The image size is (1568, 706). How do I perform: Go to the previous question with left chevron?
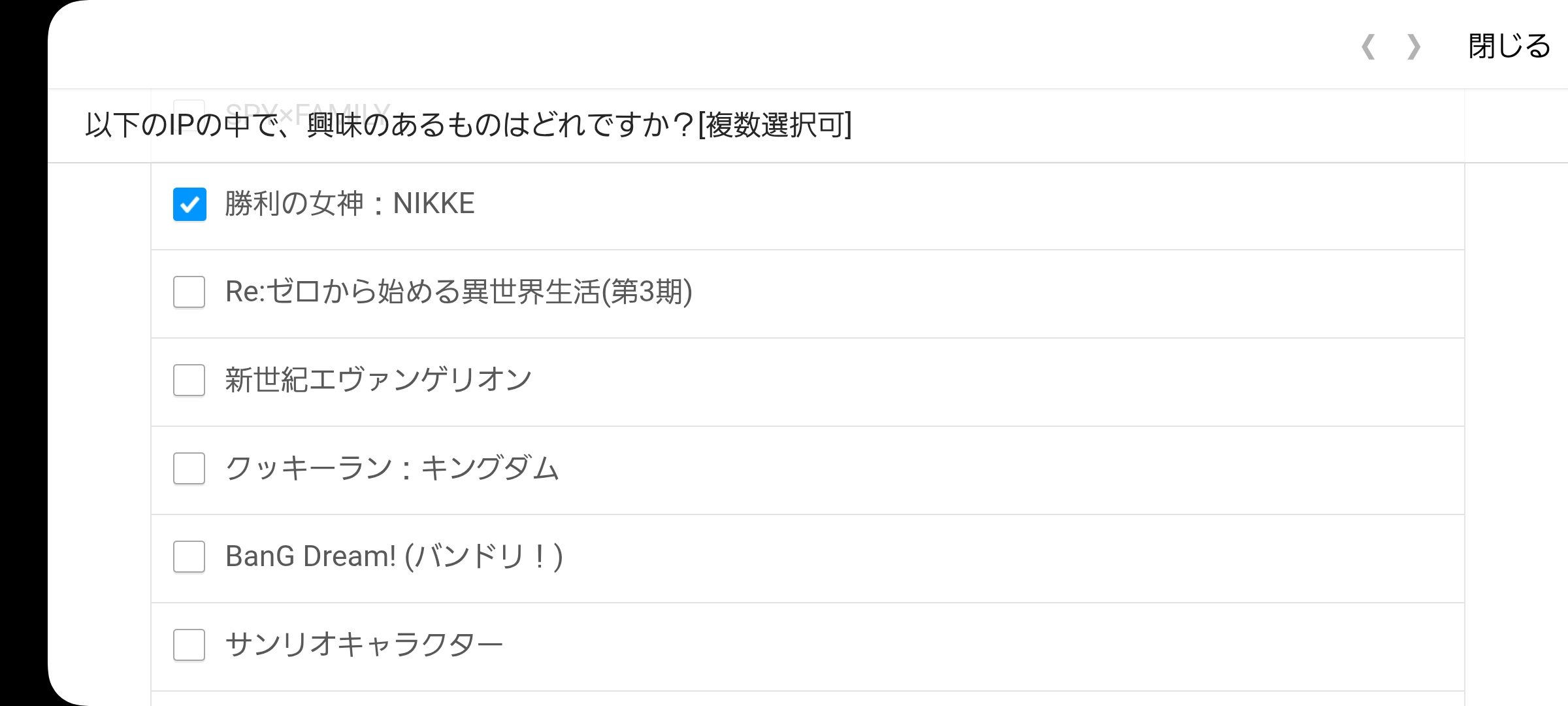click(1367, 47)
